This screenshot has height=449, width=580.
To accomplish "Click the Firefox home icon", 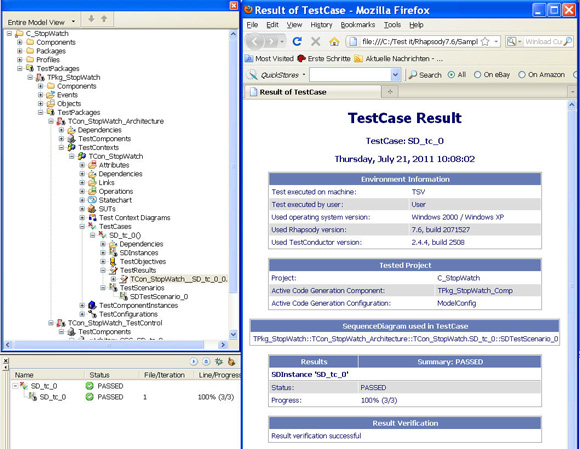I will tap(334, 42).
